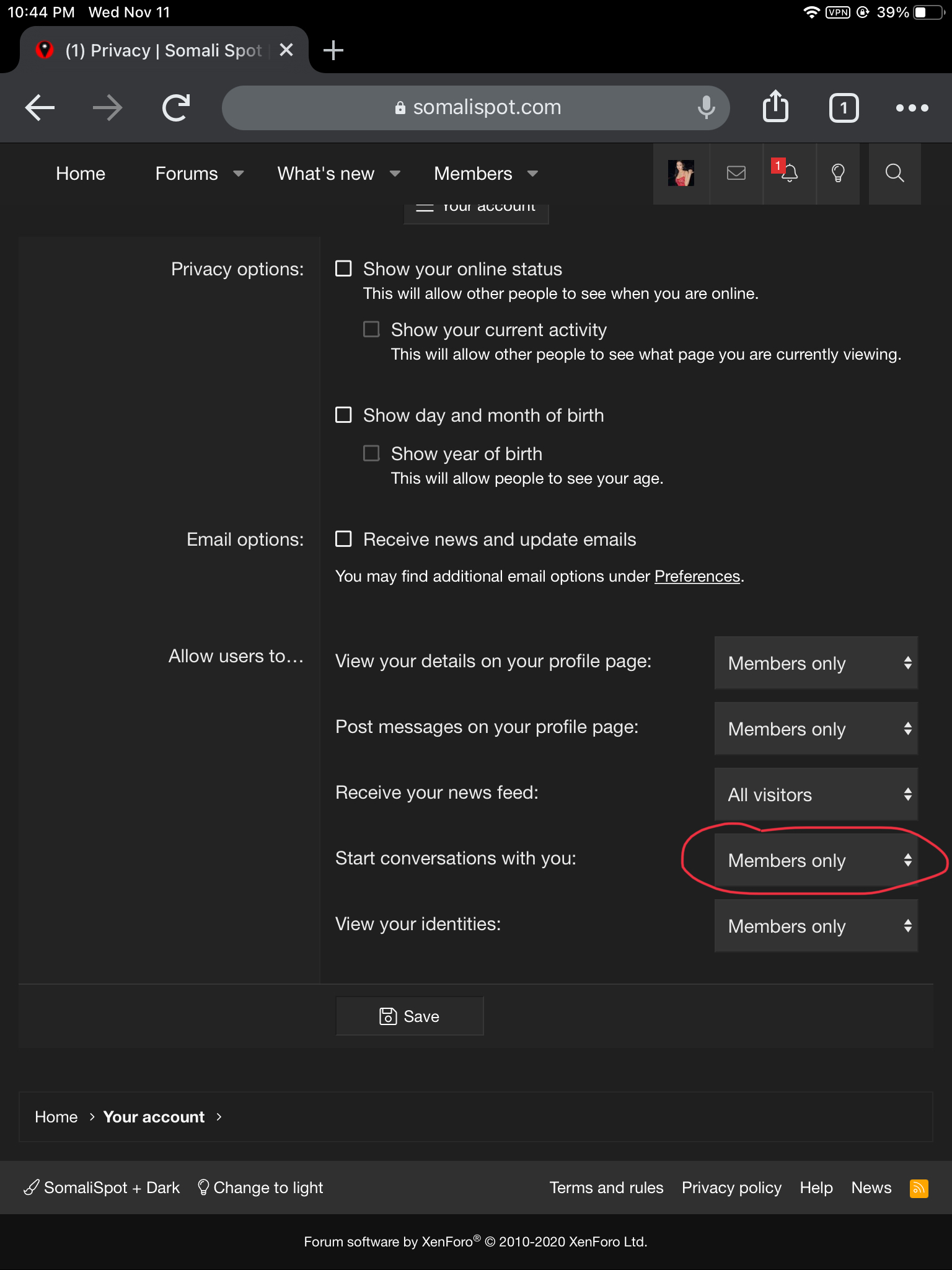Expand the View your identities dropdown
The width and height of the screenshot is (952, 1270).
click(x=816, y=926)
